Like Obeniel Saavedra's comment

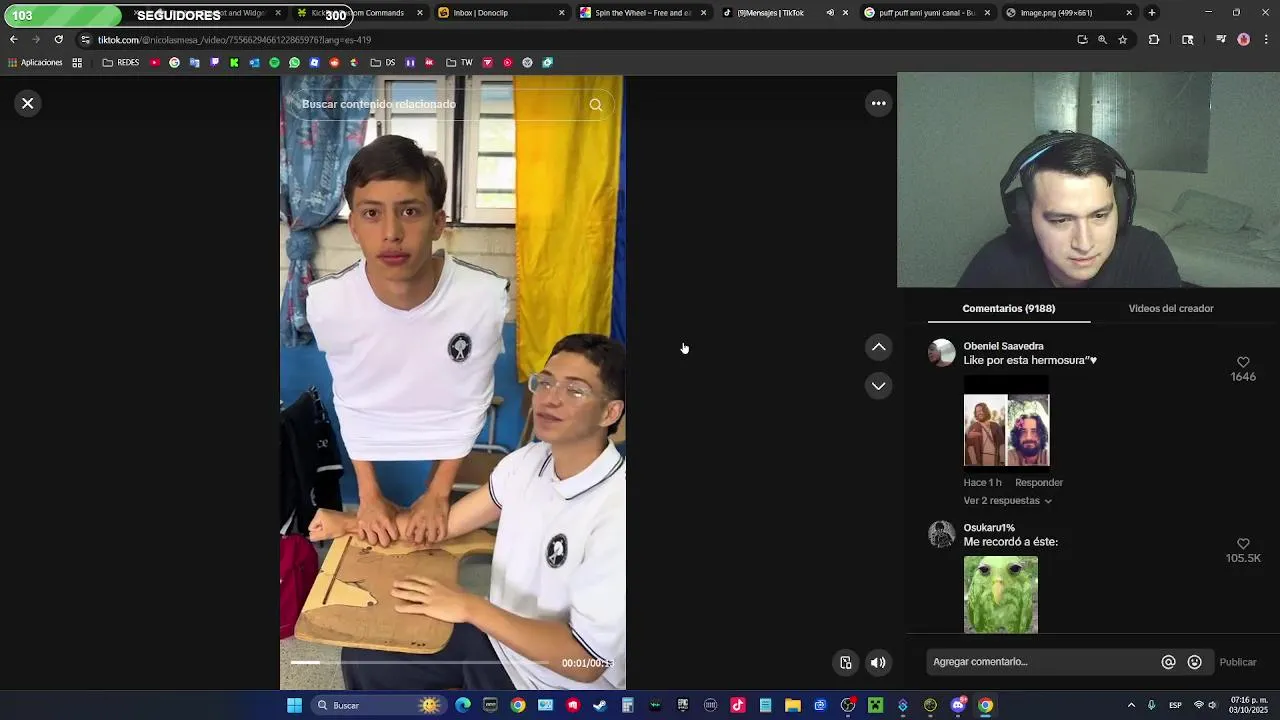click(1243, 362)
